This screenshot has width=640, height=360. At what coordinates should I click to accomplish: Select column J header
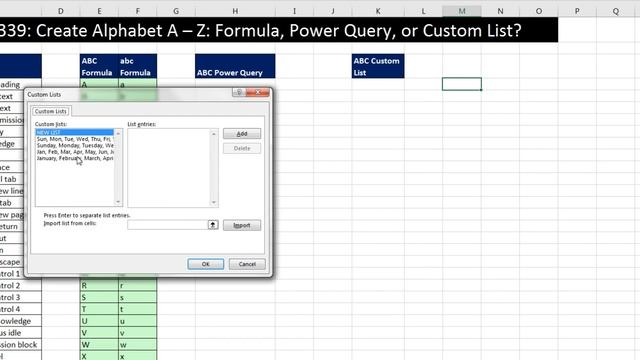(x=333, y=11)
